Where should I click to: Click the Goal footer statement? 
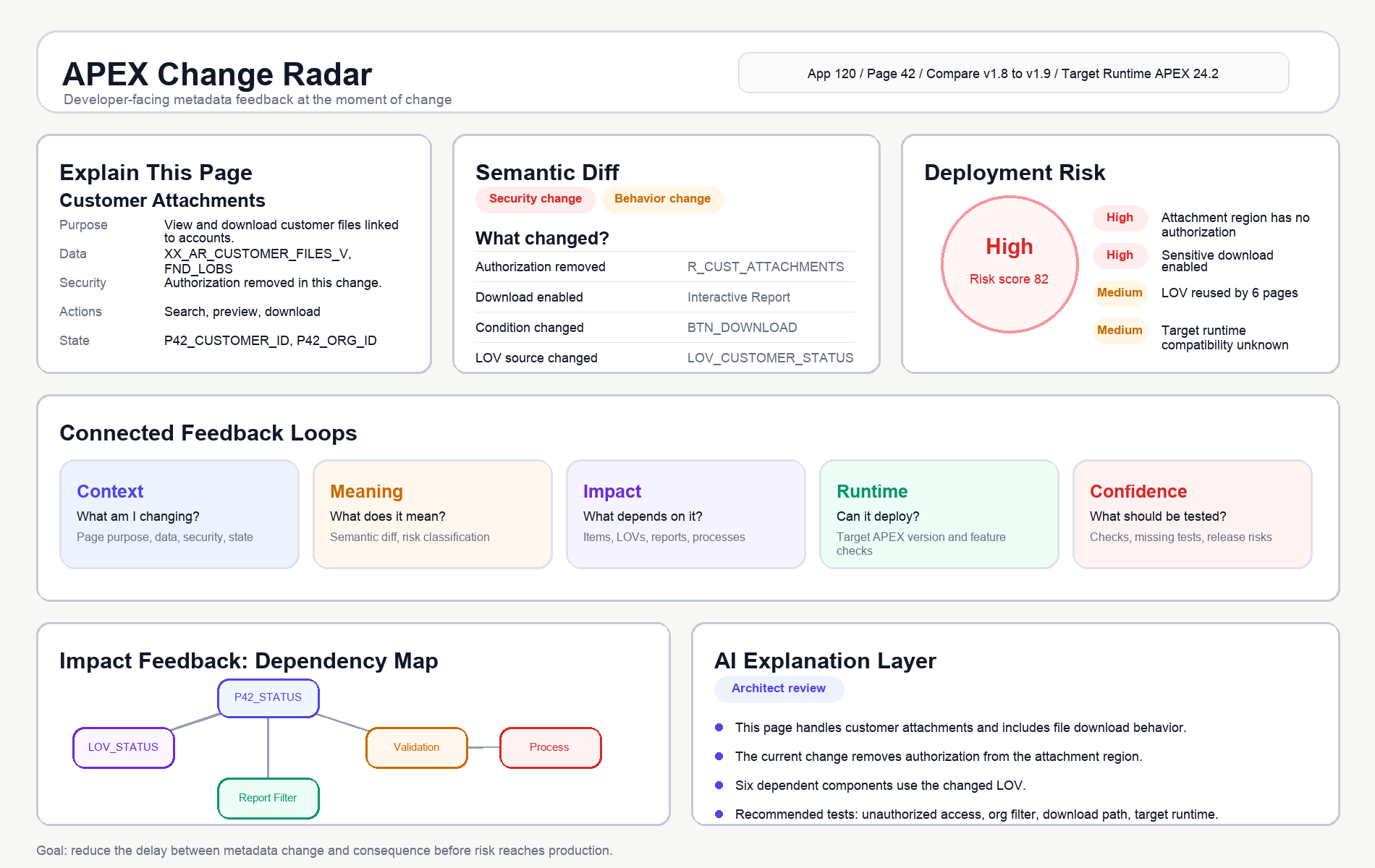tap(324, 851)
